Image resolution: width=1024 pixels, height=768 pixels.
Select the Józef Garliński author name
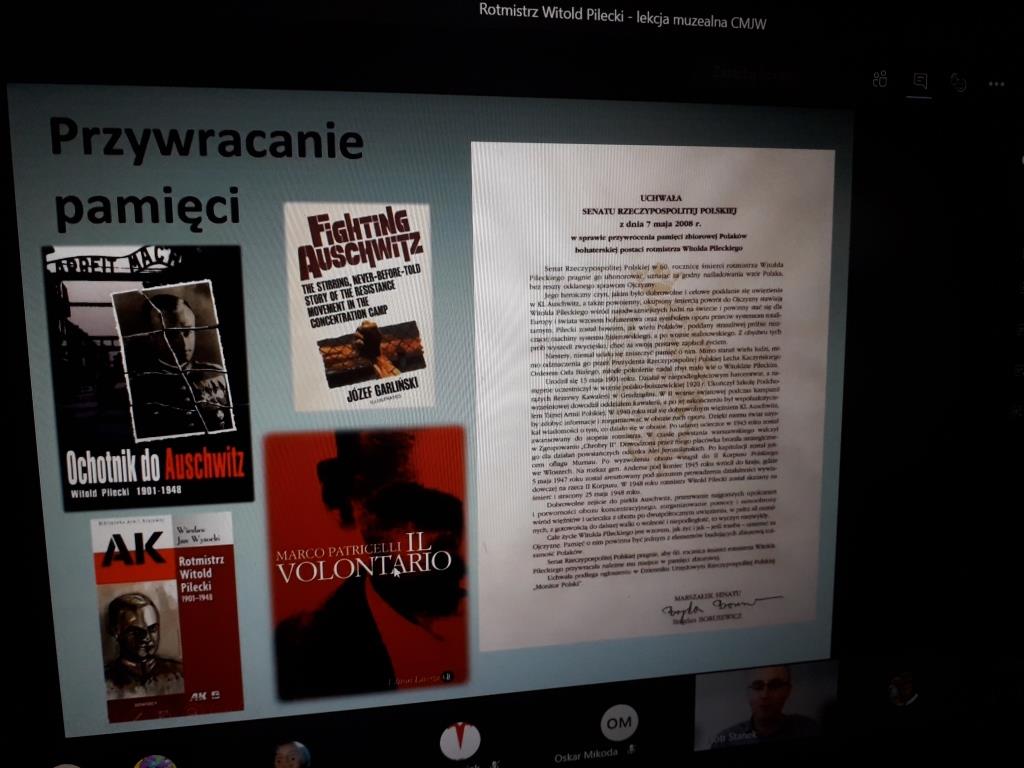click(x=370, y=386)
